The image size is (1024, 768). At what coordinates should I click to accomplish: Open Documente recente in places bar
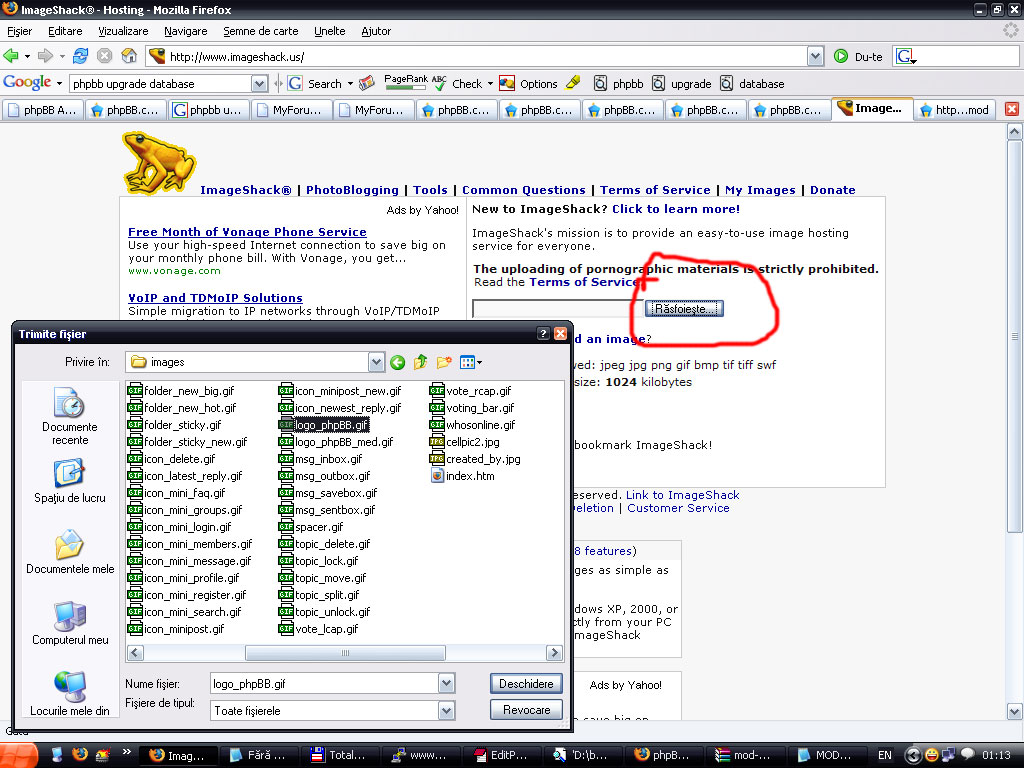pos(70,417)
